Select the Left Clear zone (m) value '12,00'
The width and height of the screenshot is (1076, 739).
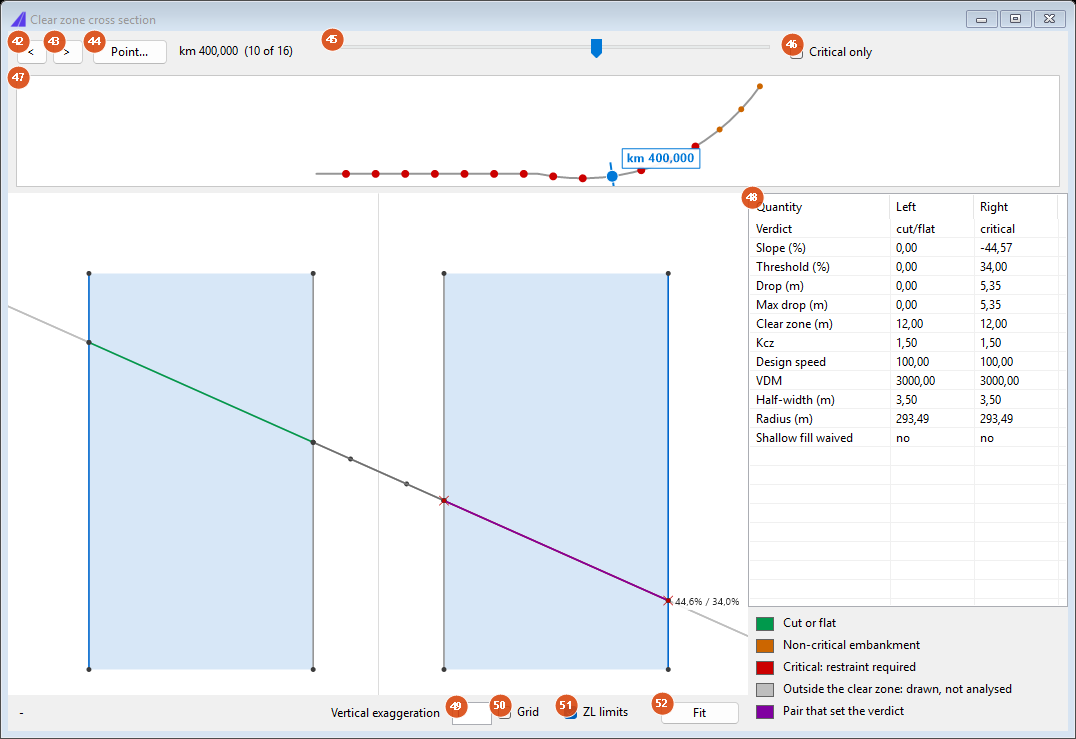tap(909, 324)
